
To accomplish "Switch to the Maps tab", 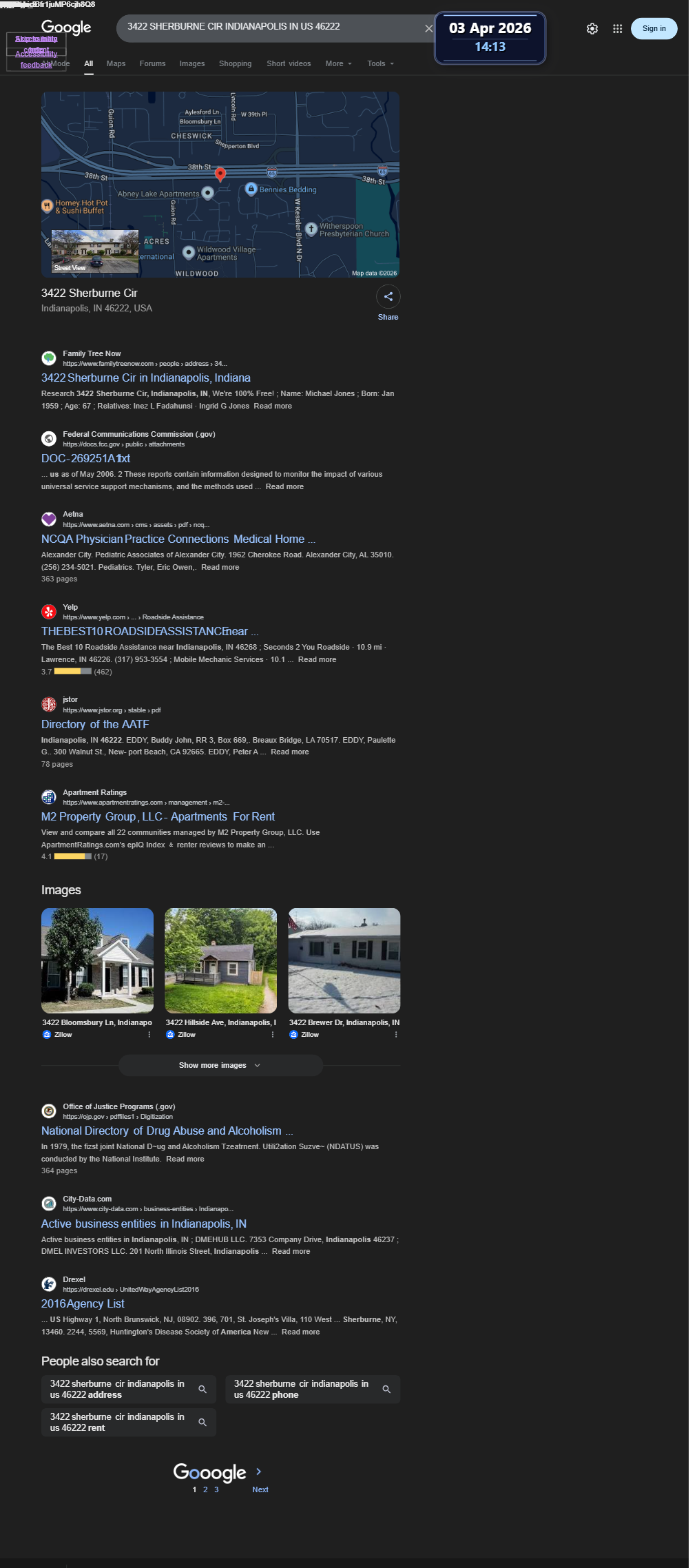I will pos(116,63).
